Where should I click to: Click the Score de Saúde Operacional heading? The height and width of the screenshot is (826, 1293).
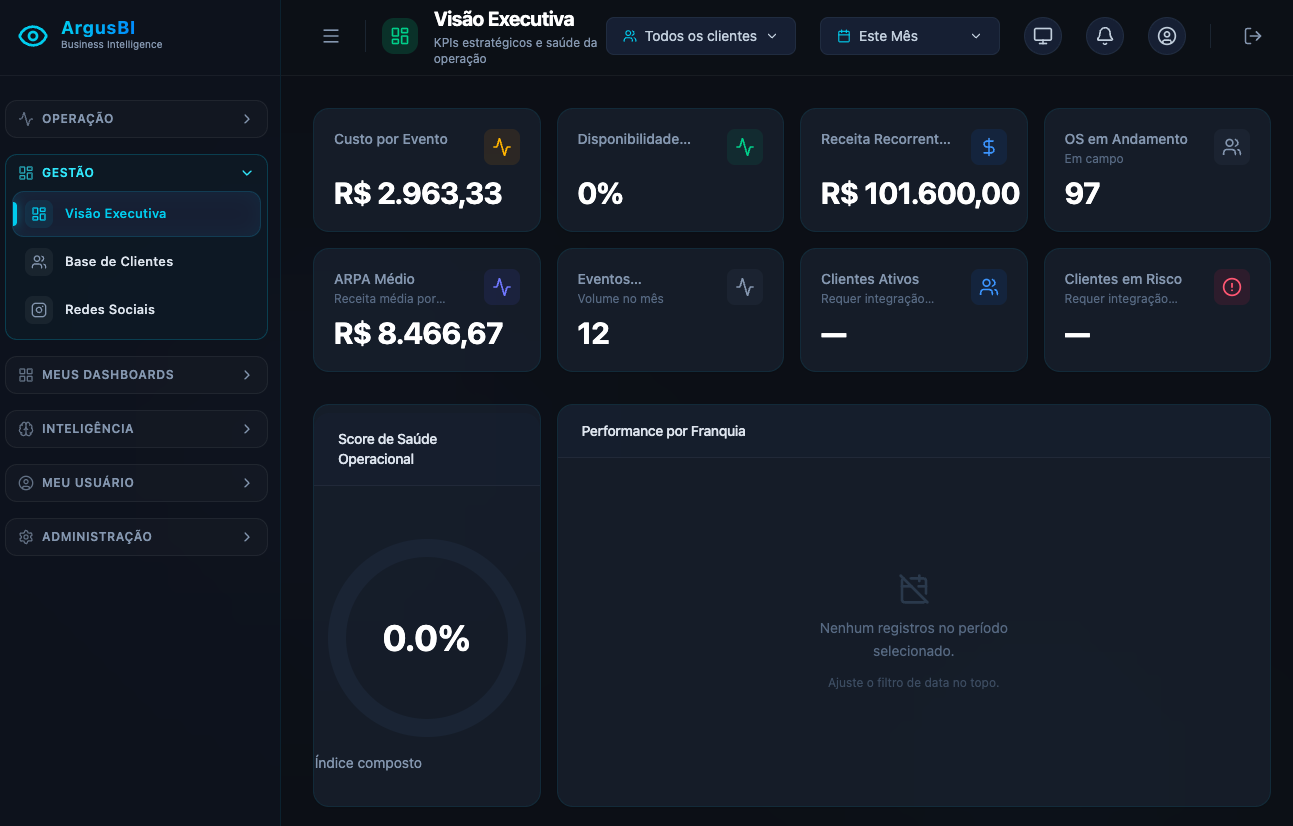(388, 449)
